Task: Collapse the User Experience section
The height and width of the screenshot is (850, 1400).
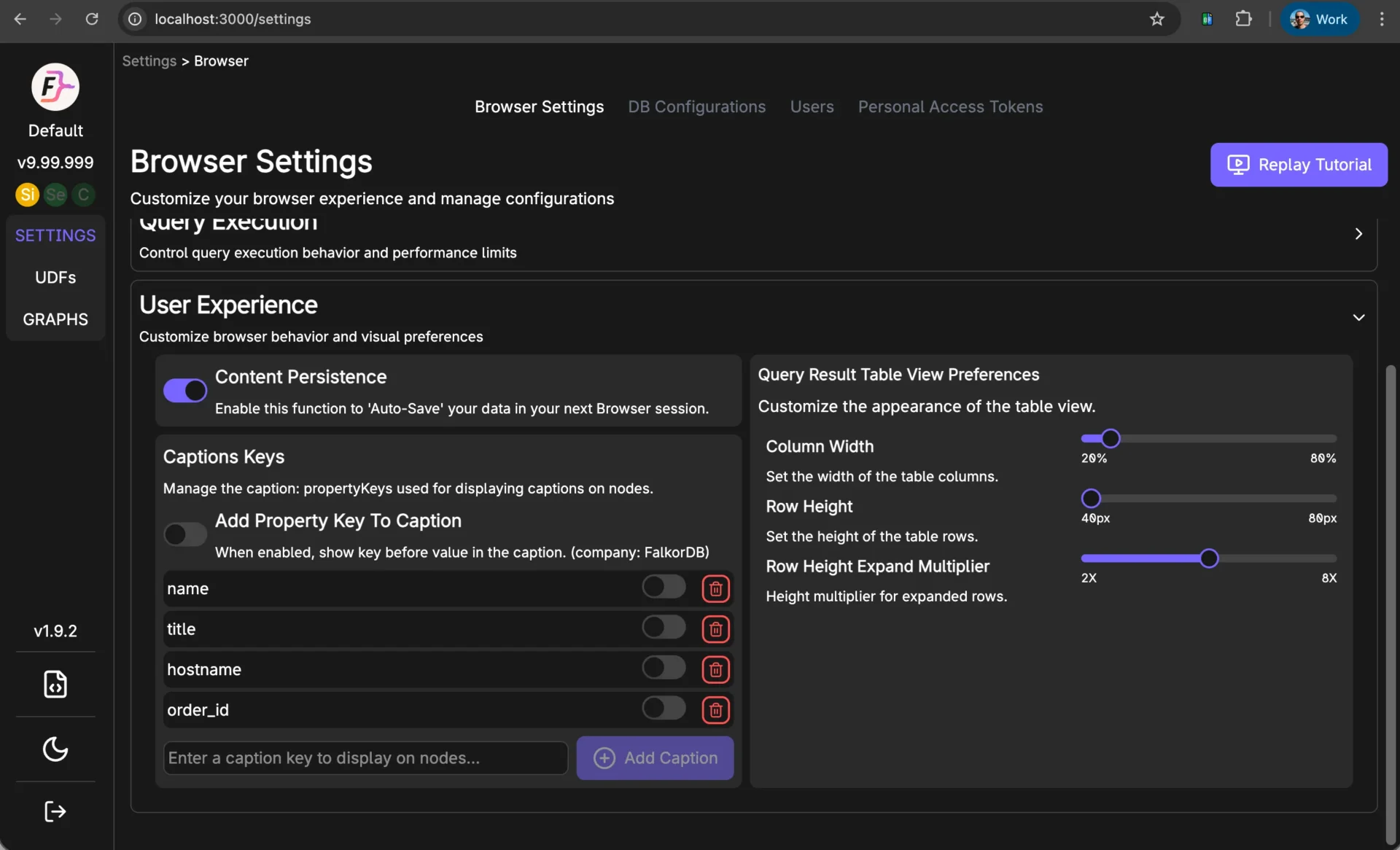Action: tap(1358, 317)
